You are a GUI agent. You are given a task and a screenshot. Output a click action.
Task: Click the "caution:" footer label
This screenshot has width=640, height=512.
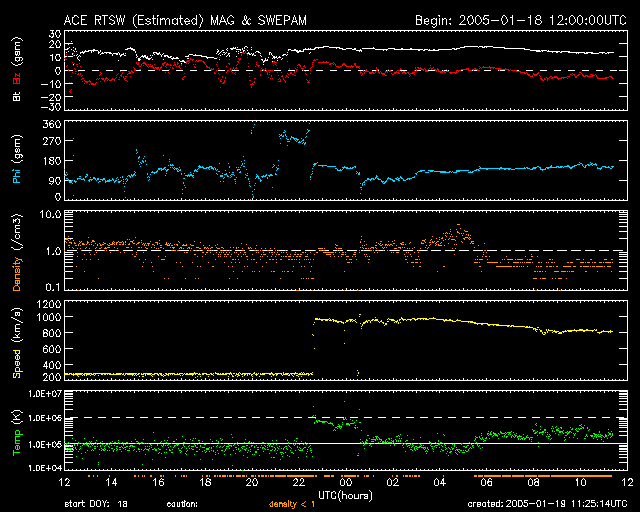point(182,504)
